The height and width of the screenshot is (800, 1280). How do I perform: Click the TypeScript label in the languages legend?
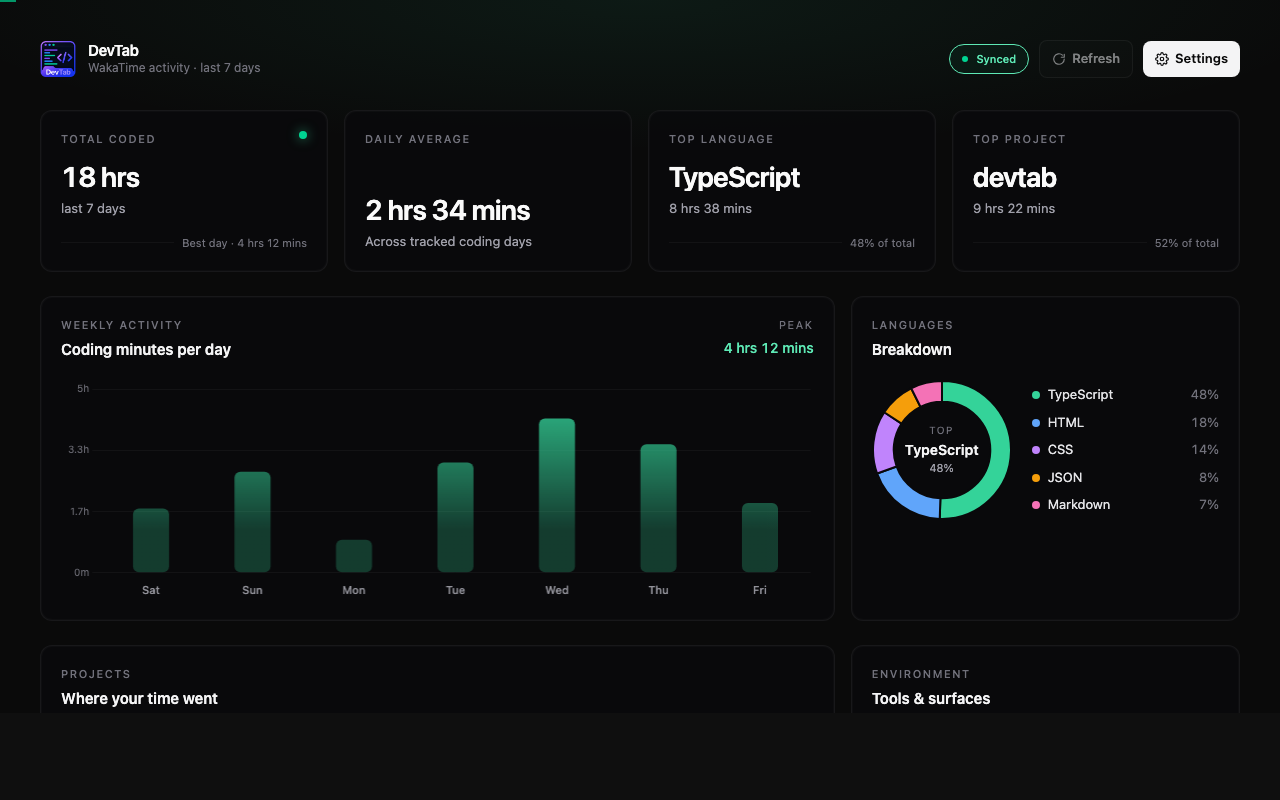pos(1080,395)
